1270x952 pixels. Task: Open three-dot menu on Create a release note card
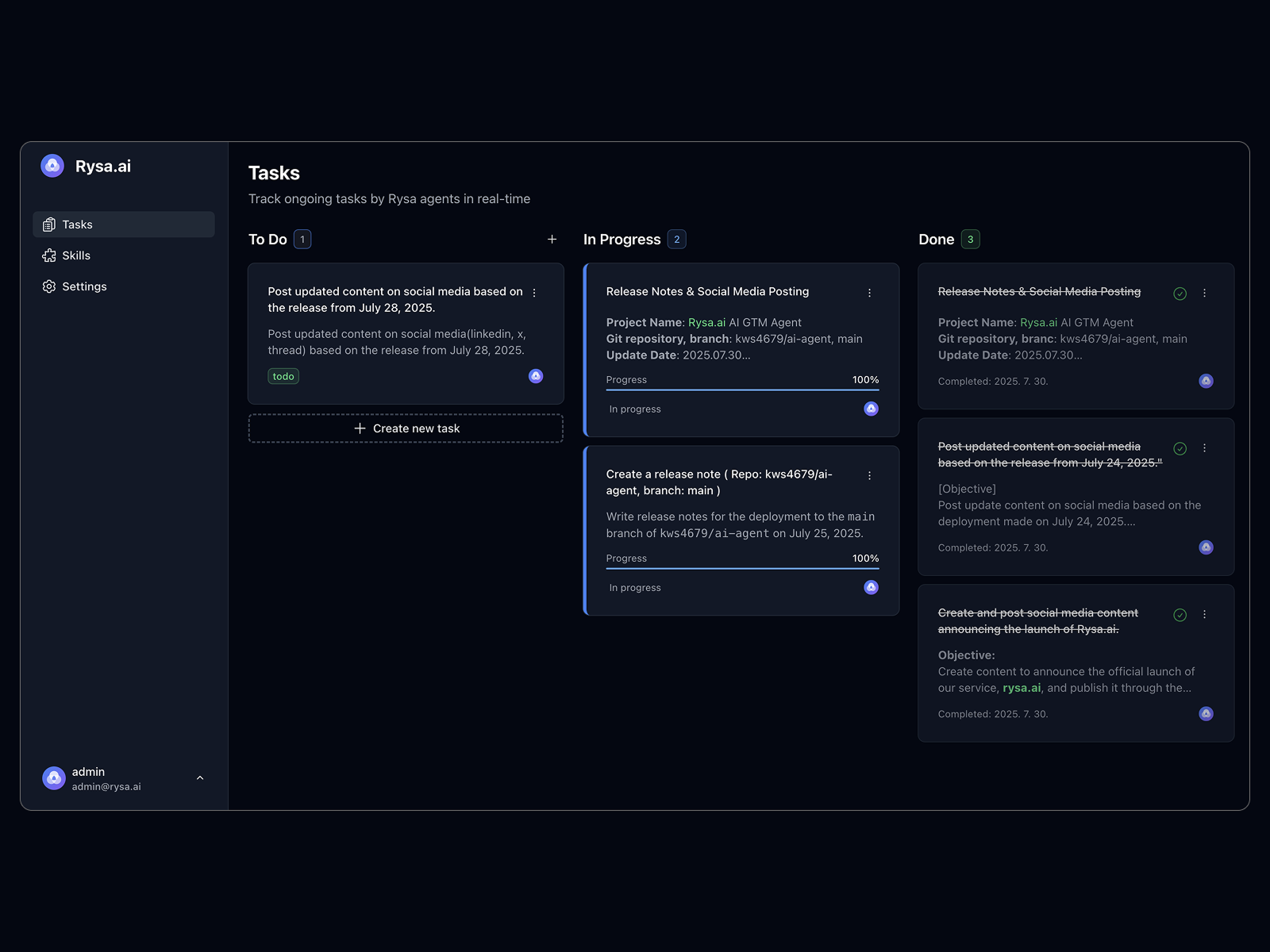click(869, 474)
